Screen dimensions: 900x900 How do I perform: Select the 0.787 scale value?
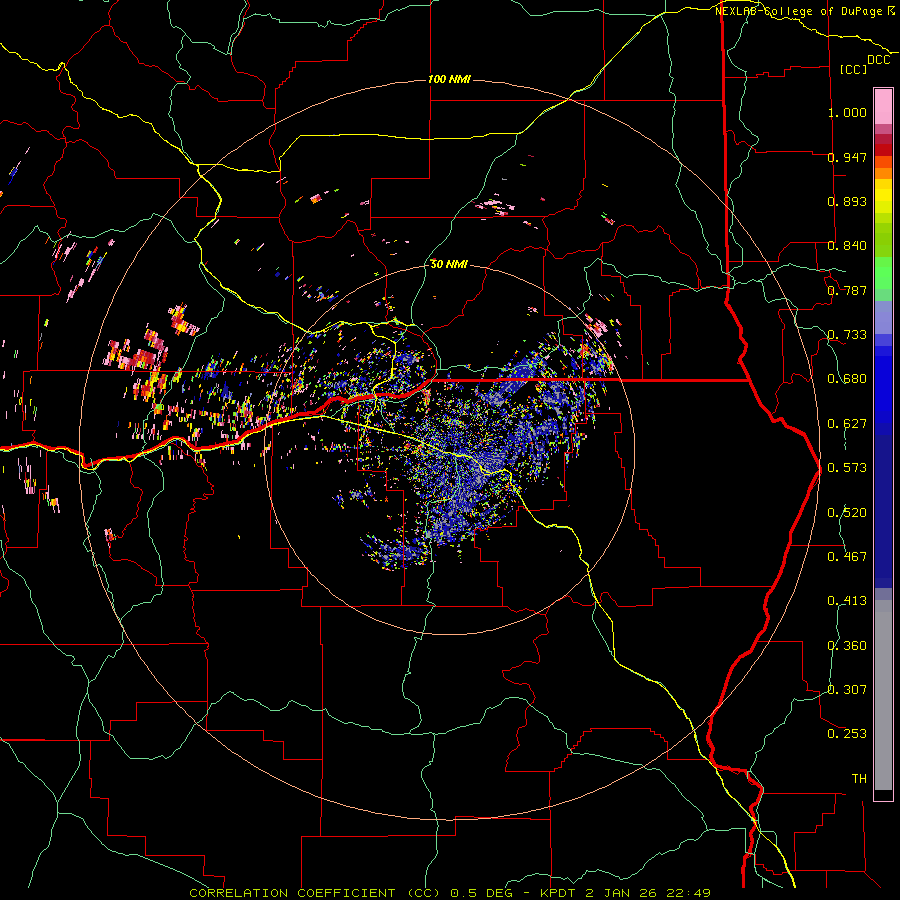point(847,290)
